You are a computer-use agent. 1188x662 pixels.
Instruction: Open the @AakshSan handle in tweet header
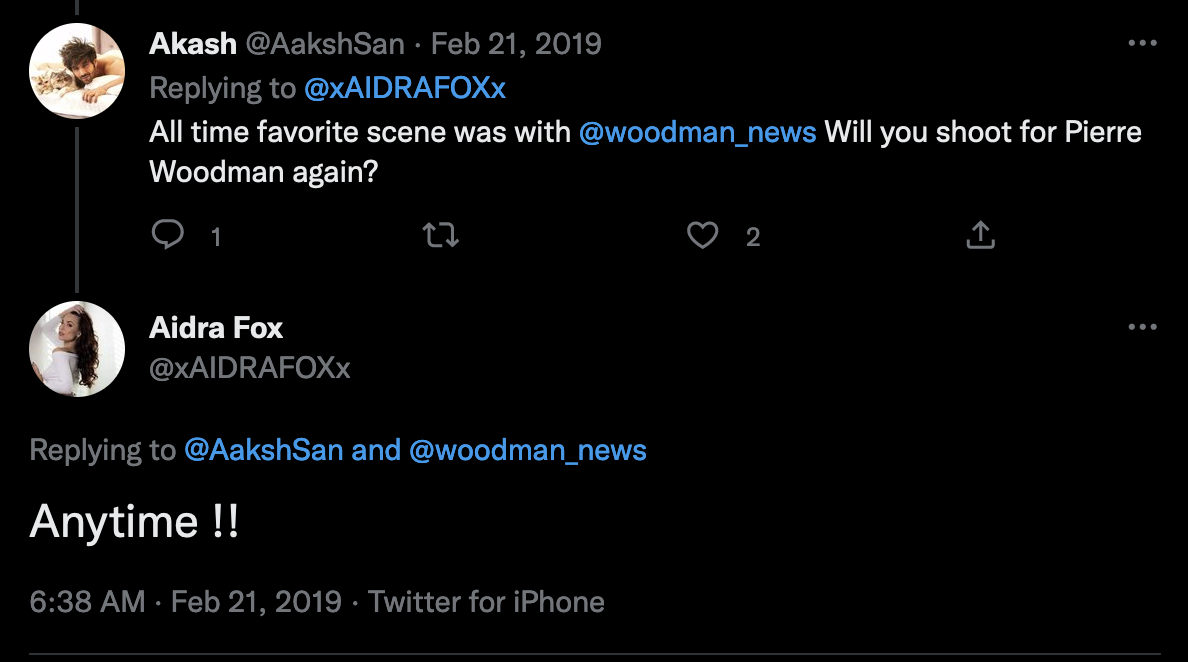325,44
